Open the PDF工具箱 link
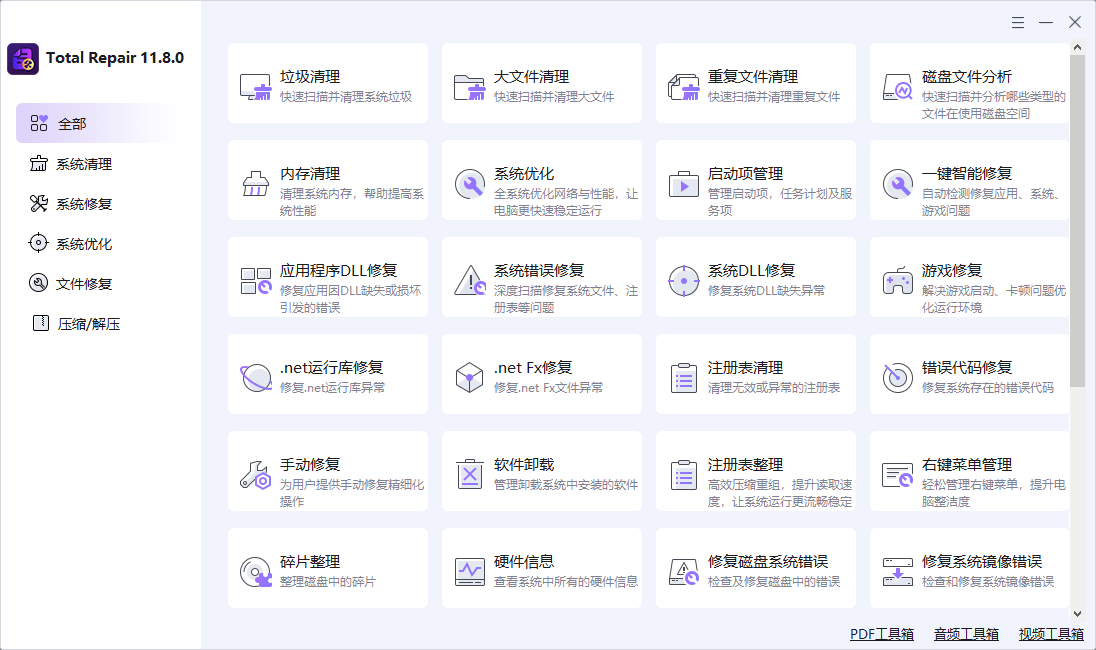The height and width of the screenshot is (650, 1096). (x=881, y=633)
